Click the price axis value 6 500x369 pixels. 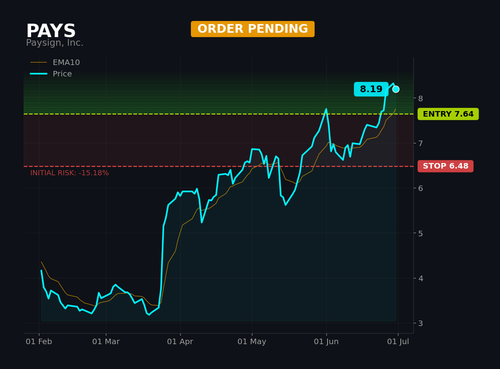[x=420, y=188]
